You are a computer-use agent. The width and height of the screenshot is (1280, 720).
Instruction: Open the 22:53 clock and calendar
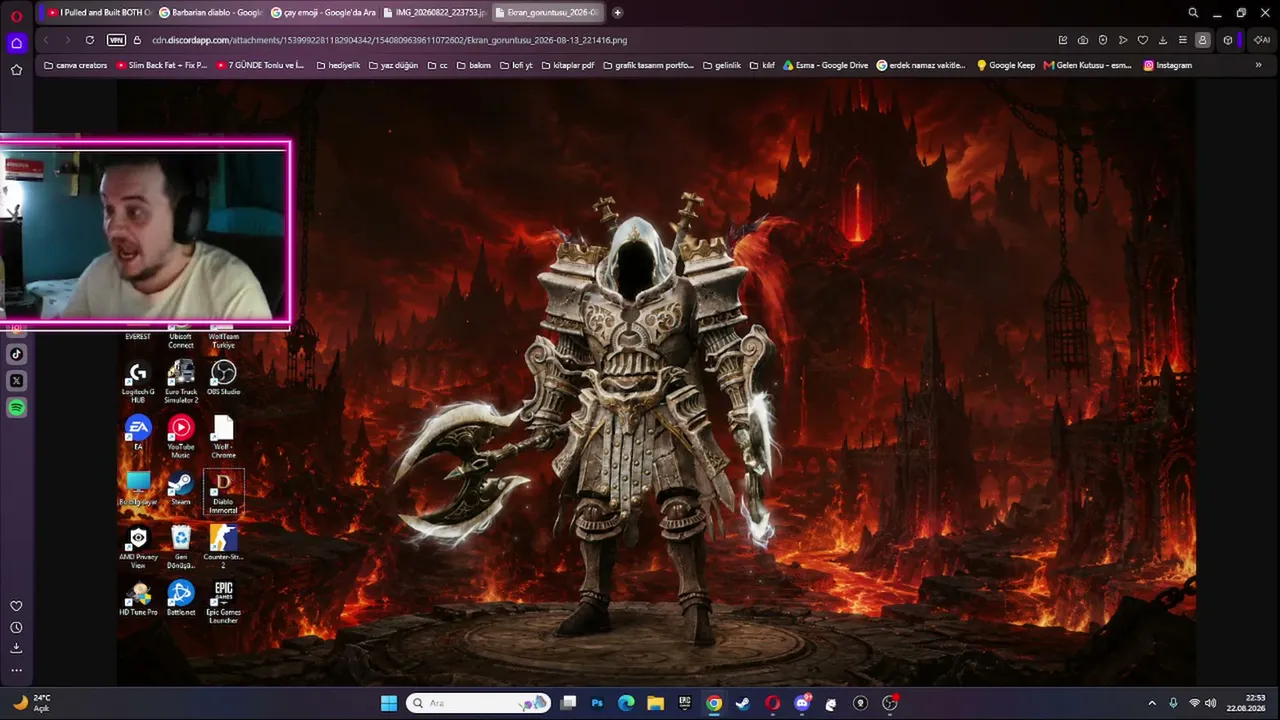pyautogui.click(x=1246, y=703)
